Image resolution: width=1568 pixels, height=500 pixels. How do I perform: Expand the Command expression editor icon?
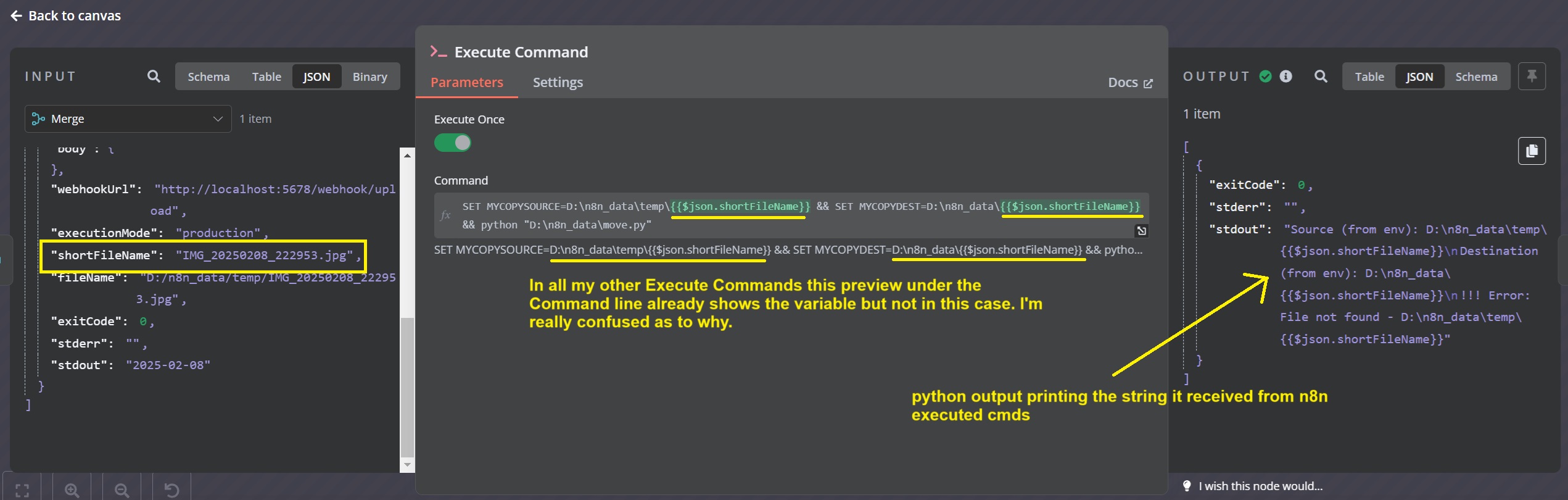coord(1142,231)
